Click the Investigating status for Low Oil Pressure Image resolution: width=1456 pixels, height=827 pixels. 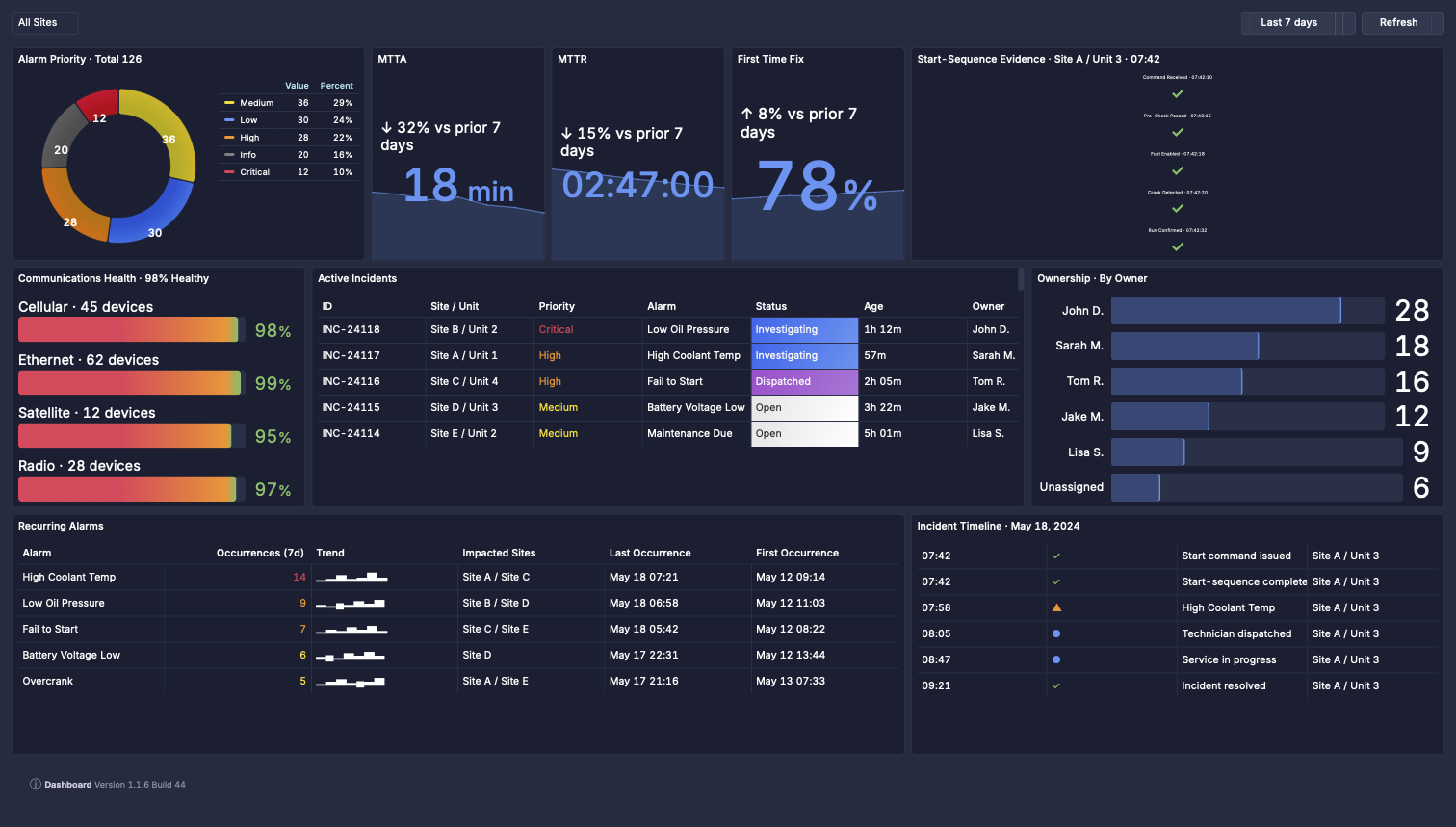[805, 329]
